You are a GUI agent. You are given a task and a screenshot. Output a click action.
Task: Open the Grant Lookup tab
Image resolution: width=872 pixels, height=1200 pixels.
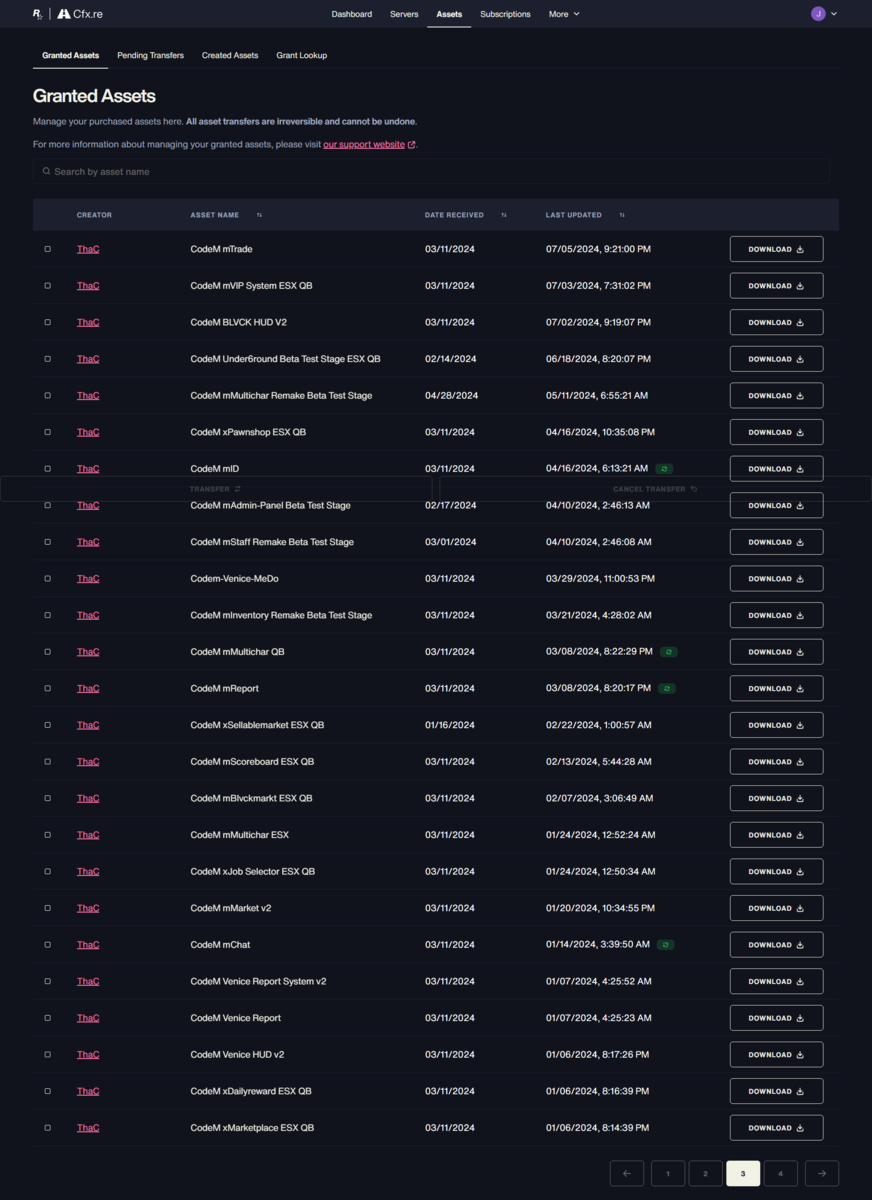pos(302,55)
